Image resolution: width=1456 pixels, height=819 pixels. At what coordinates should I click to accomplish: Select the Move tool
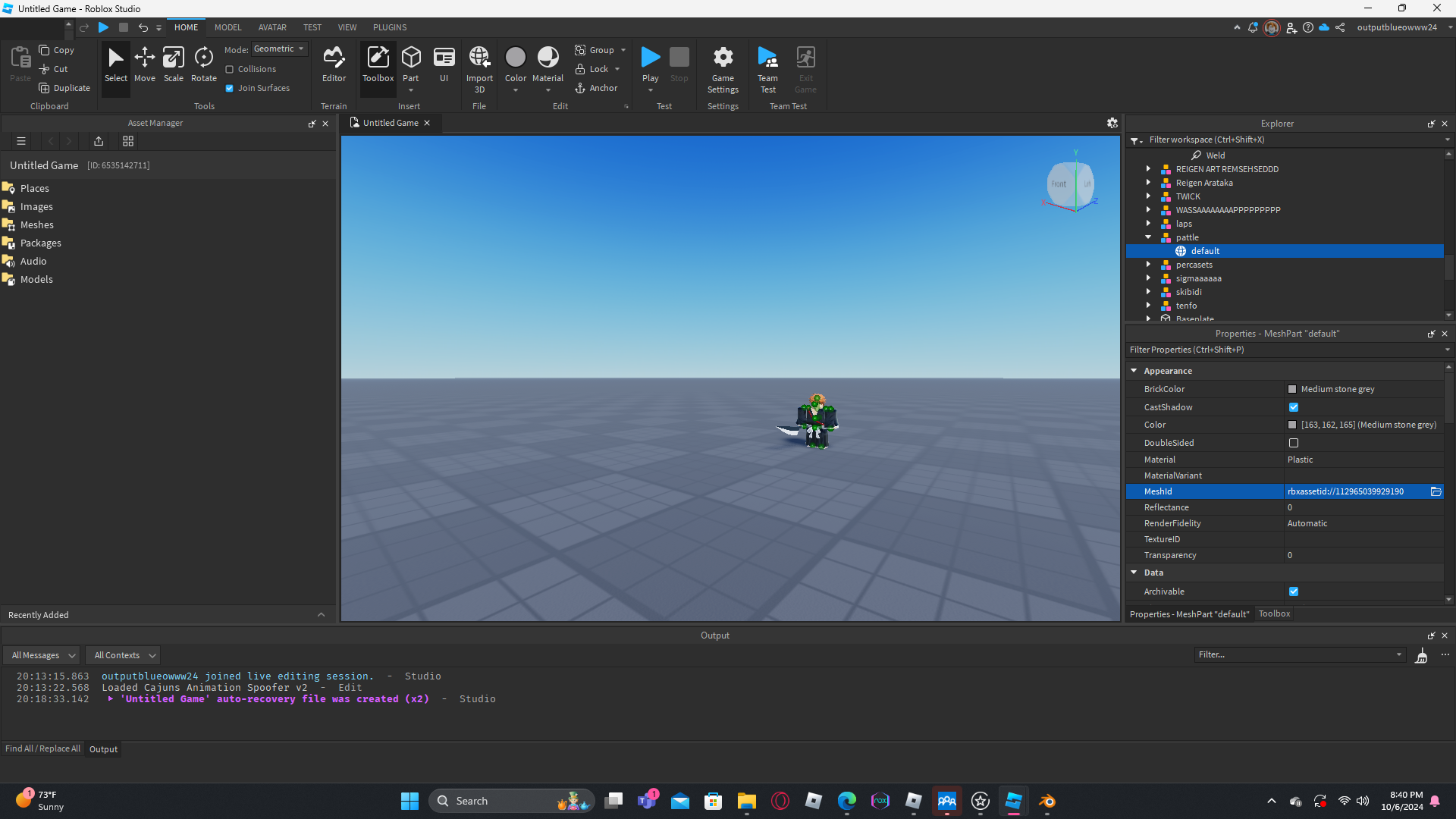pyautogui.click(x=144, y=64)
